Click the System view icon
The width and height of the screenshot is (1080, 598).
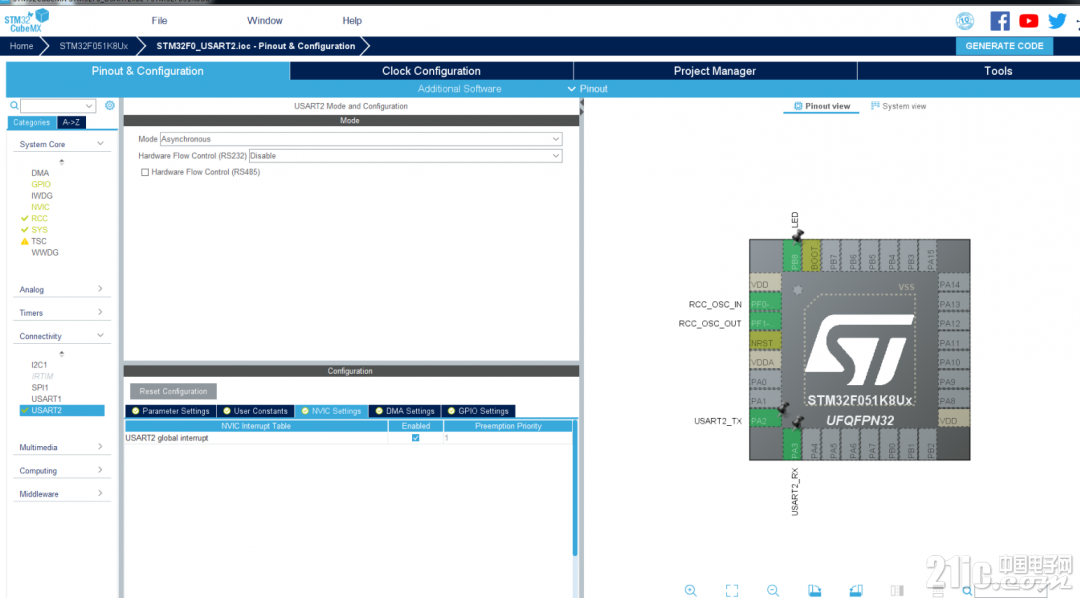click(x=875, y=106)
